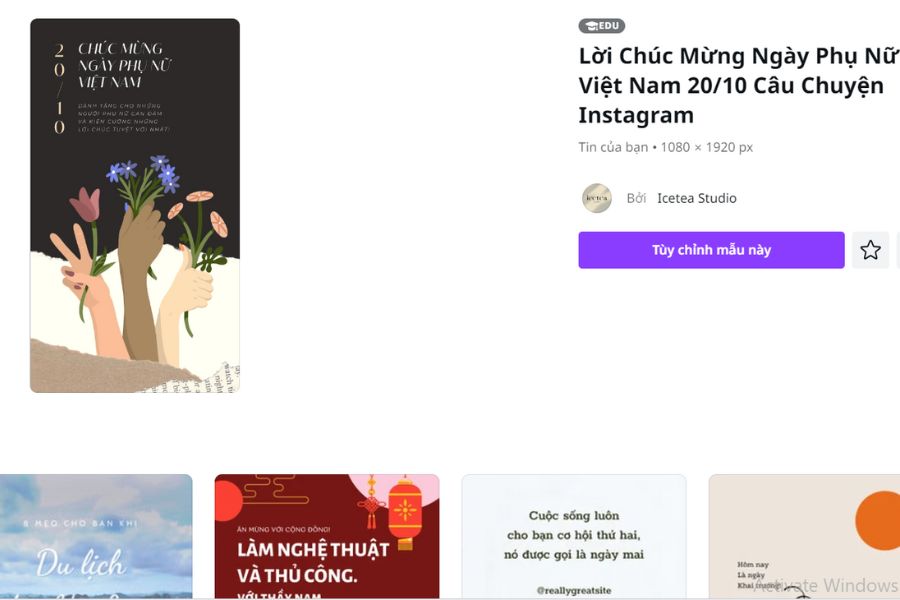Click the pink tulip in the preview
The image size is (900, 600).
(x=85, y=204)
